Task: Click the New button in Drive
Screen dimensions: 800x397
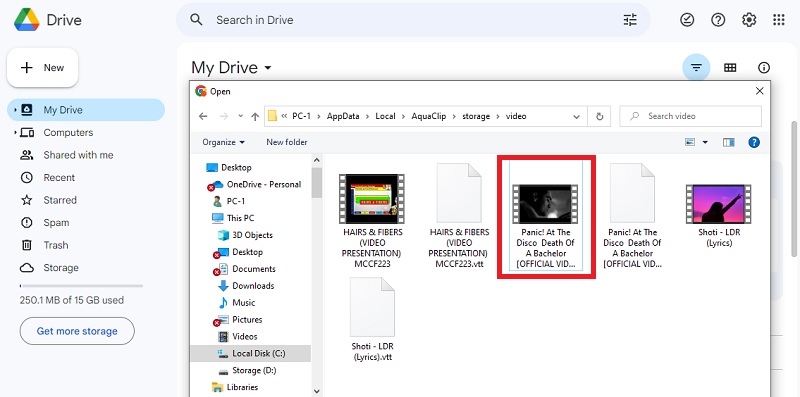Action: (x=42, y=68)
